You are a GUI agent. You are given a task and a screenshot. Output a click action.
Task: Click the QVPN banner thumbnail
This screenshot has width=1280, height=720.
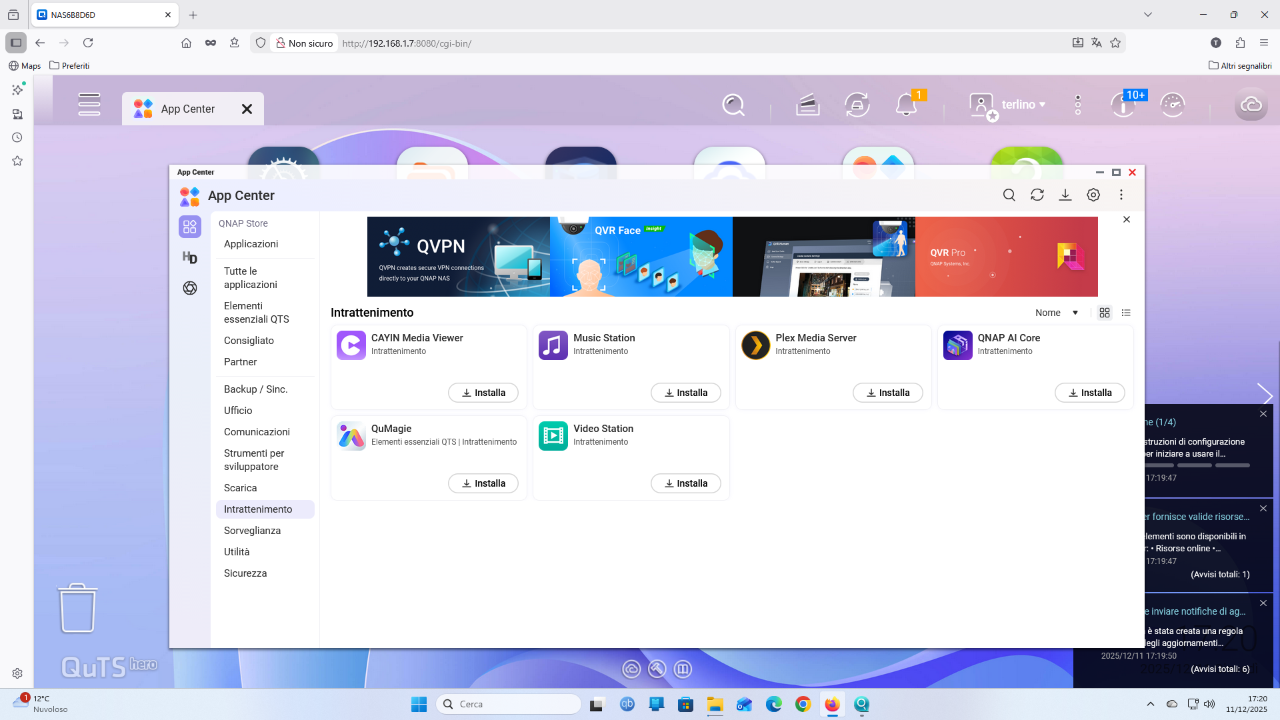[458, 257]
